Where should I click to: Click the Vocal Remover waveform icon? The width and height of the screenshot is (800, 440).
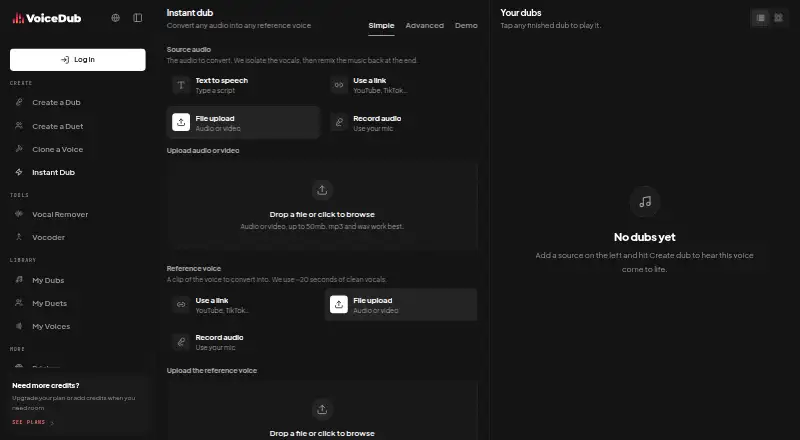[19, 214]
